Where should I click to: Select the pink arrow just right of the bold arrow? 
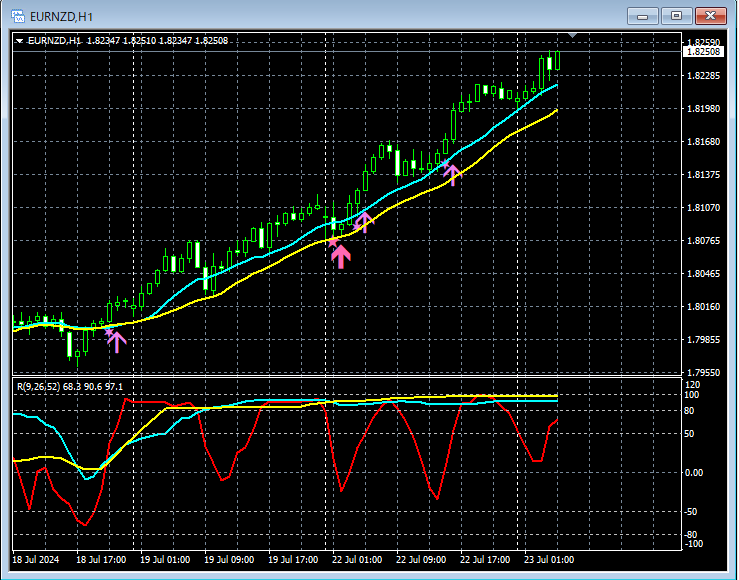365,222
